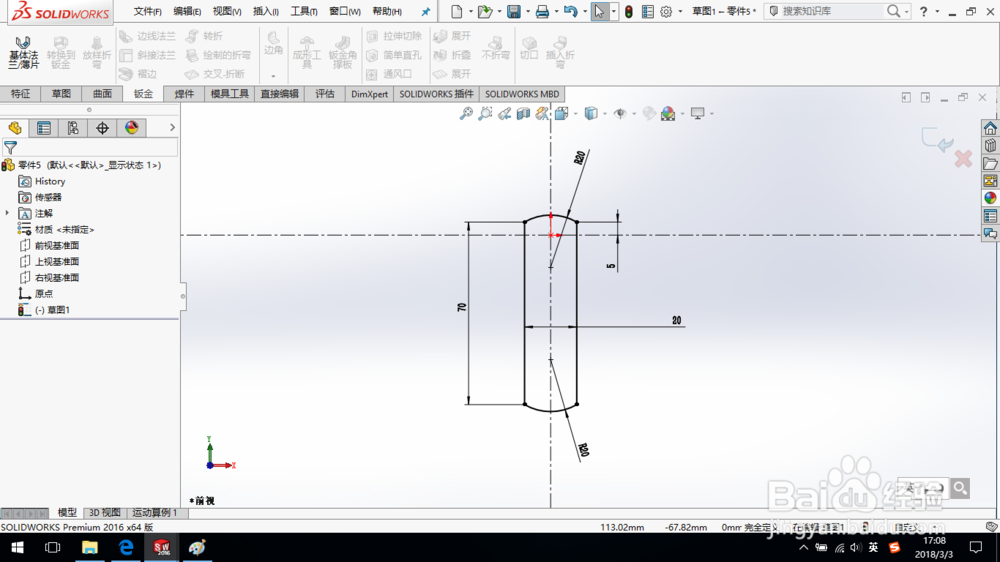1000x562 pixels.
Task: Open Edge browser from taskbar
Action: click(x=126, y=547)
